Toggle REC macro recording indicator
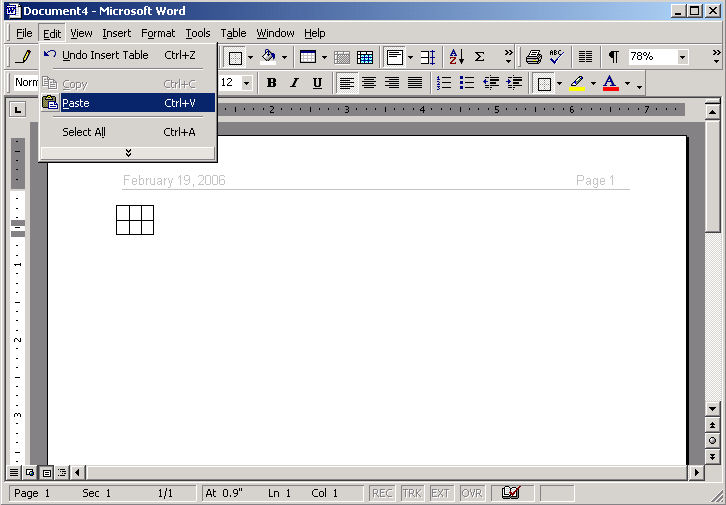The height and width of the screenshot is (505, 726). coord(382,493)
